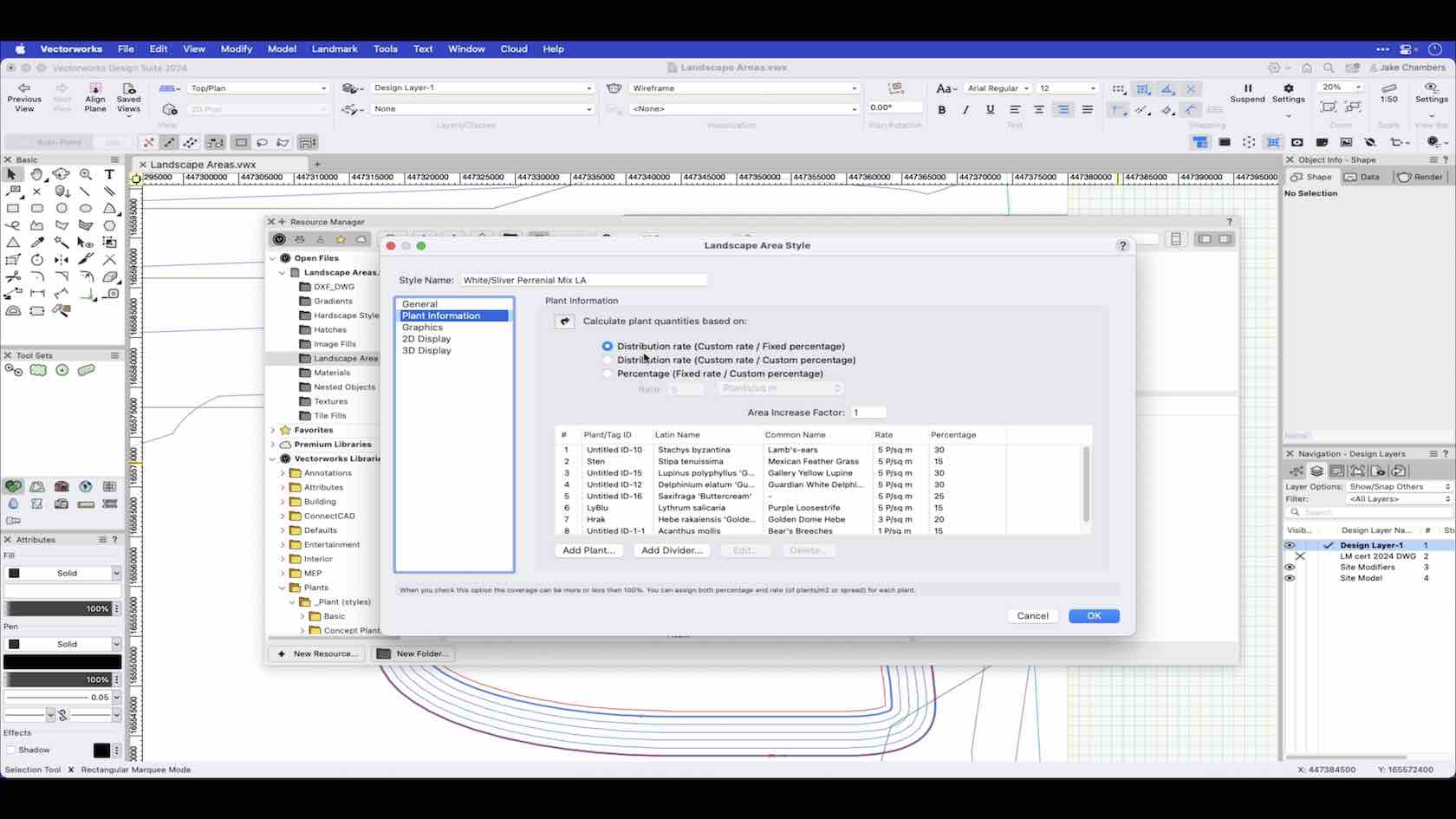1456x819 pixels.
Task: Open the Fill style Solid dropdown
Action: (x=62, y=573)
